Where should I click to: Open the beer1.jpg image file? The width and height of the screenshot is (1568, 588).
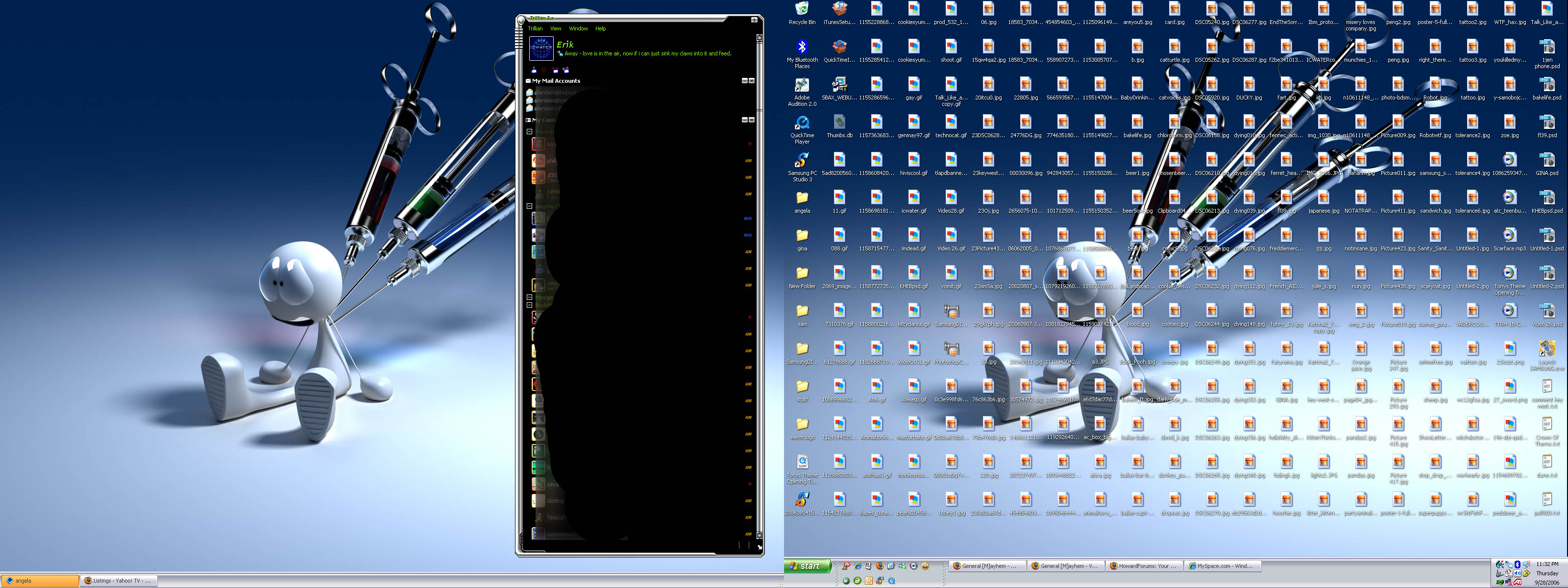point(1137,164)
